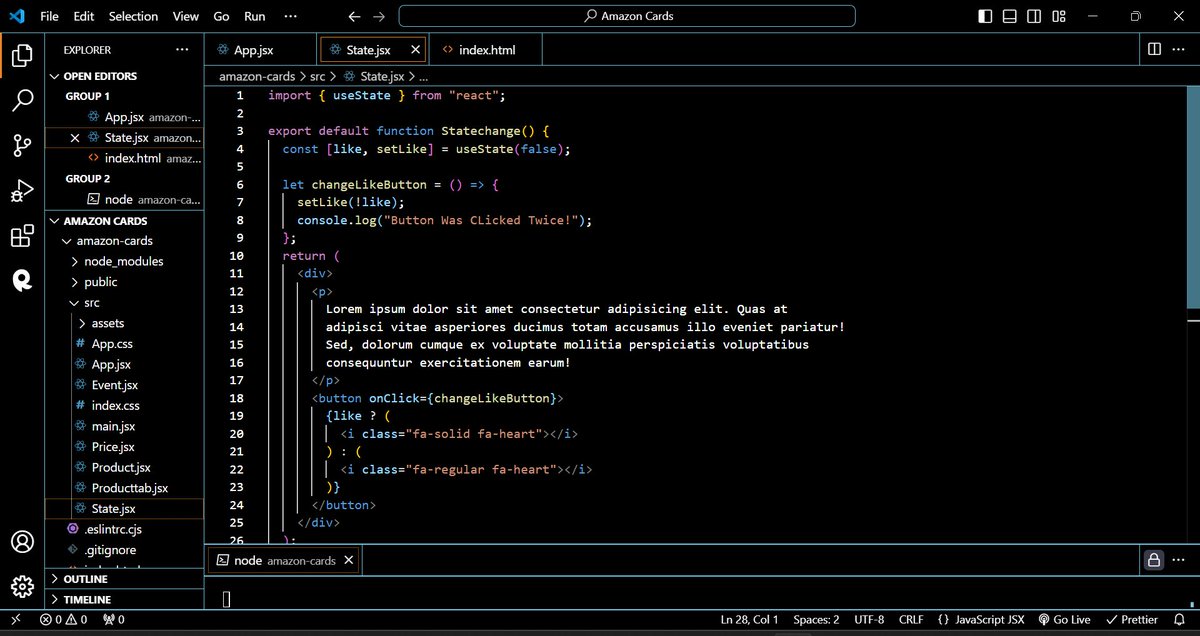The image size is (1200, 636).
Task: Click Prettier in status bar
Action: point(1132,620)
